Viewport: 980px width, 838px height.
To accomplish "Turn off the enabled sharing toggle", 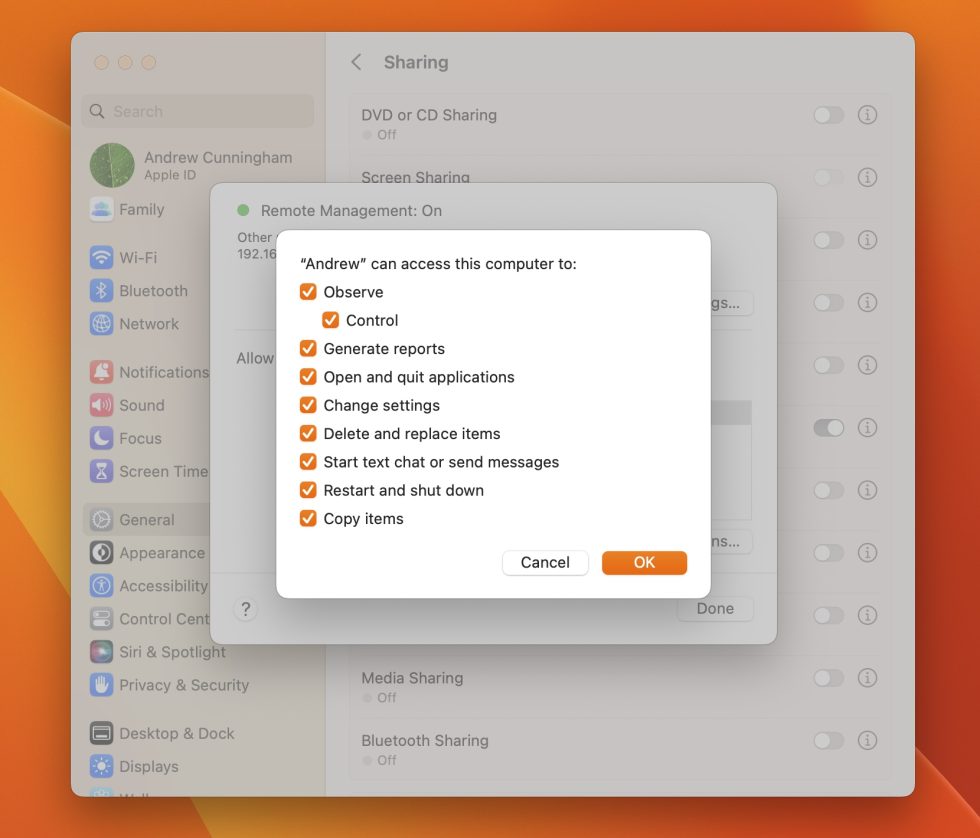I will tap(828, 427).
